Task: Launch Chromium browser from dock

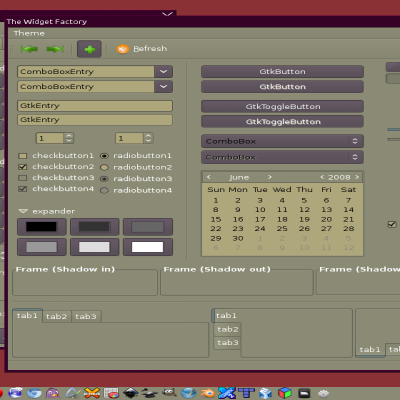Action: (34, 393)
